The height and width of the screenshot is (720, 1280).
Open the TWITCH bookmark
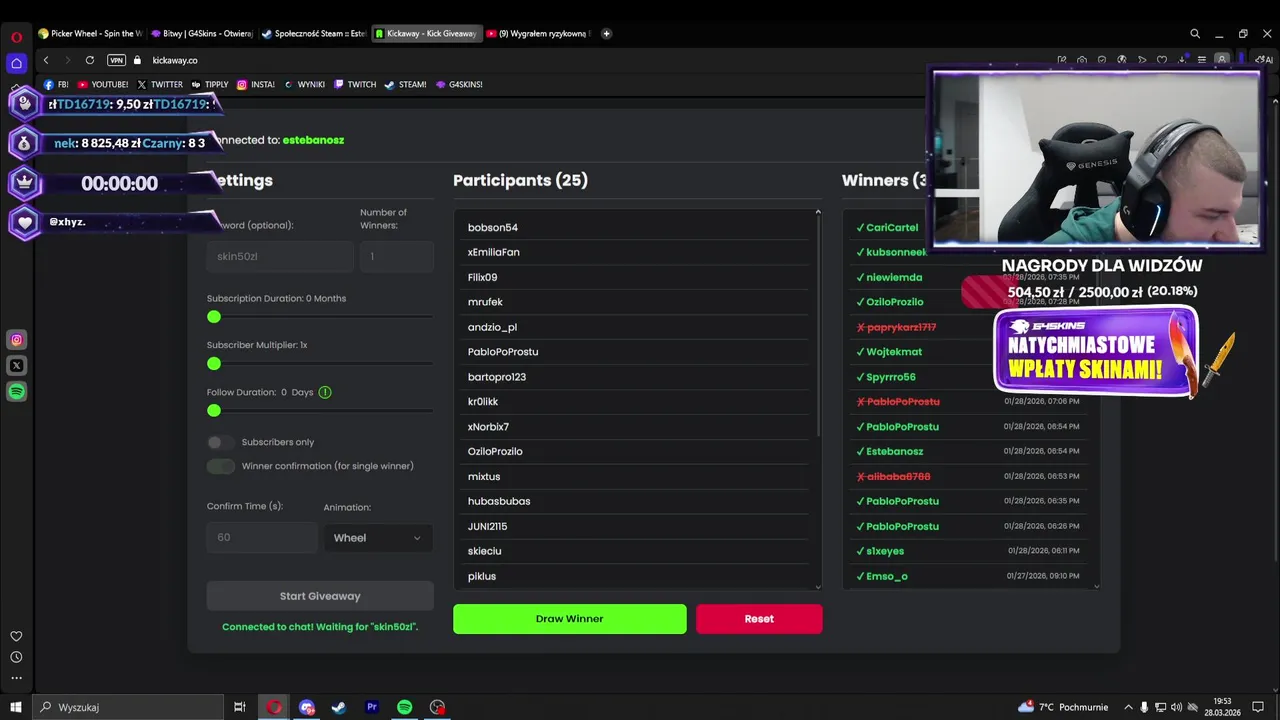tap(355, 85)
